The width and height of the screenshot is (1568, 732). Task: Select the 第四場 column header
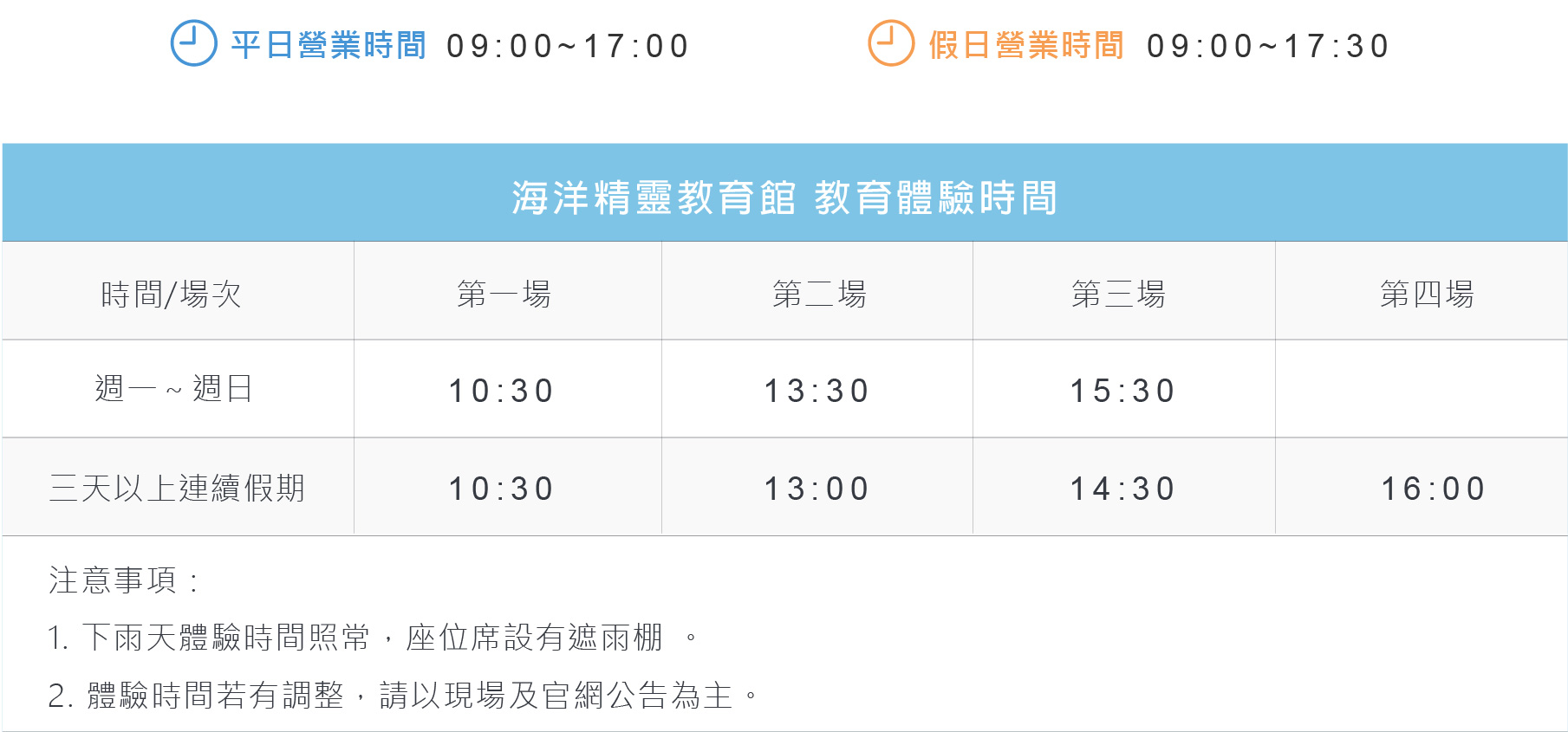[x=1427, y=295]
